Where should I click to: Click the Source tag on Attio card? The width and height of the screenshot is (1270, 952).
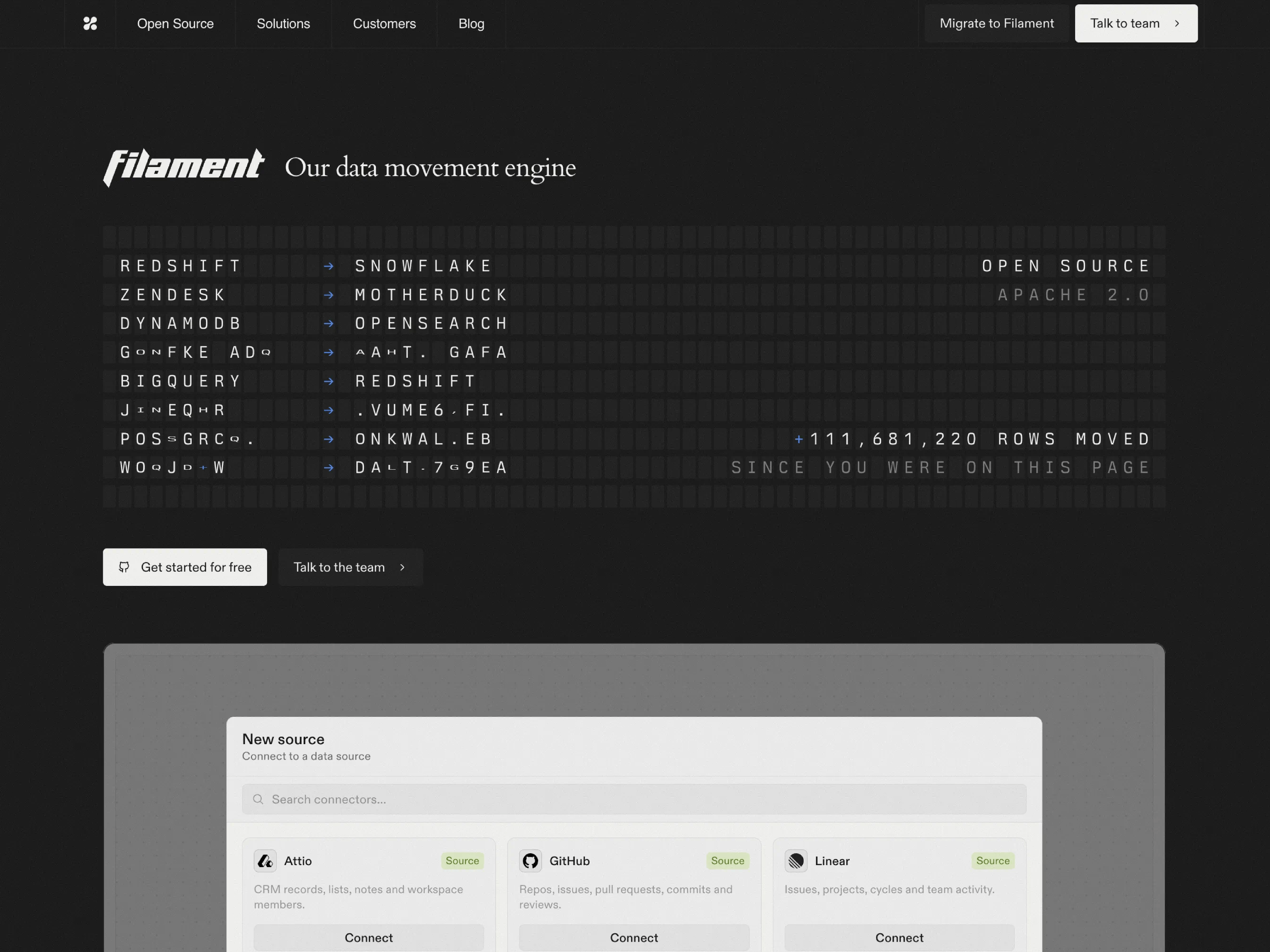pos(462,861)
